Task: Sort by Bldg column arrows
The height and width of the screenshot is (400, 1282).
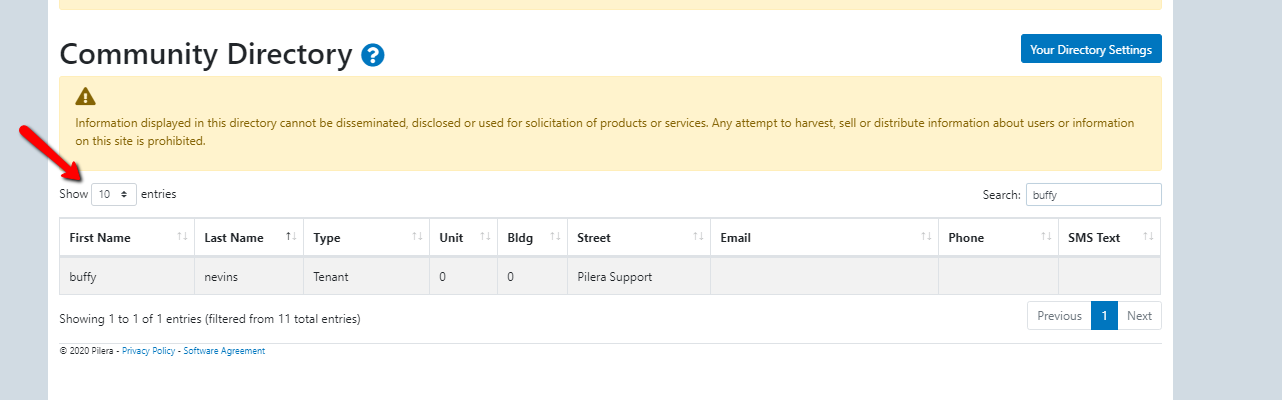Action: coord(554,237)
